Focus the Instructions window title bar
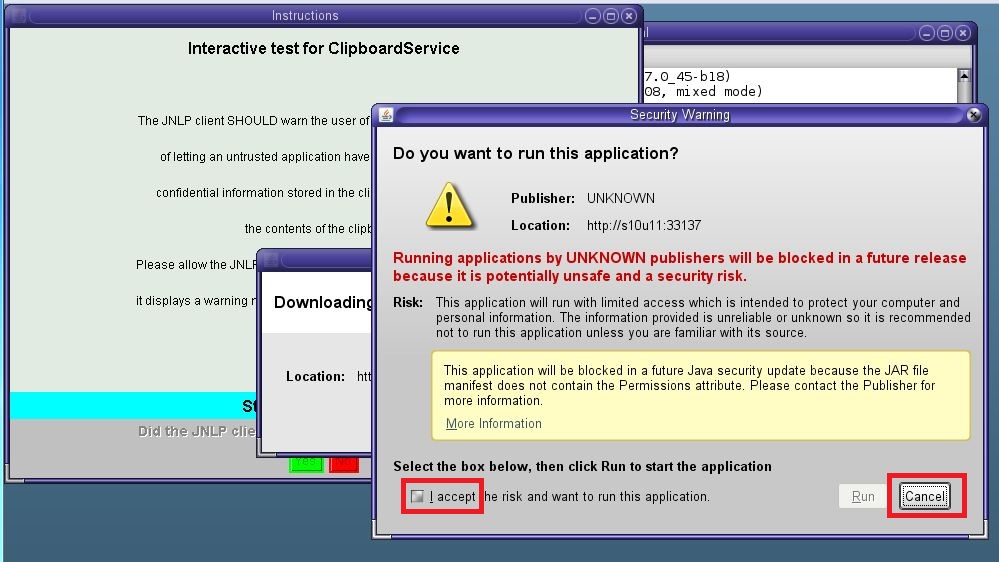999x562 pixels. tap(305, 16)
